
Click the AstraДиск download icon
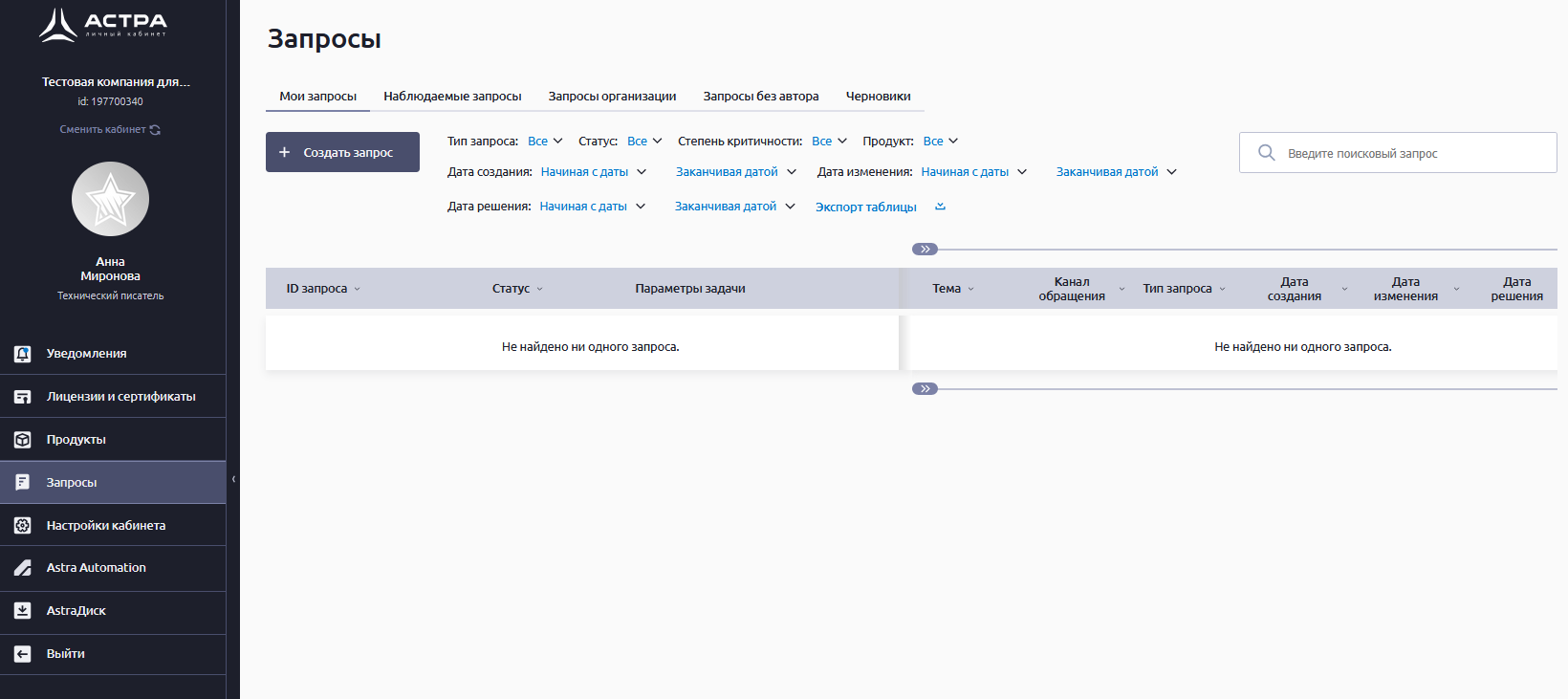23,611
